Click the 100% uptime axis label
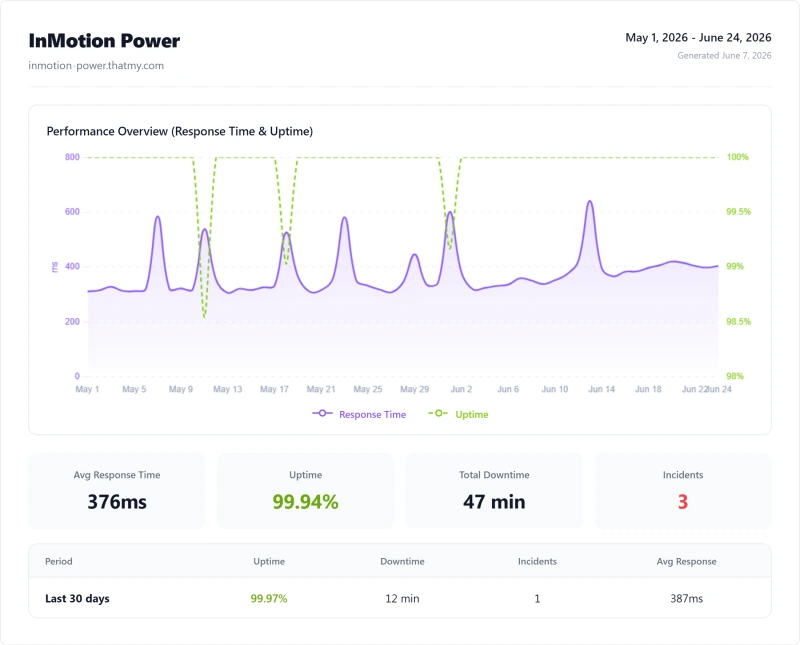The width and height of the screenshot is (800, 645). point(737,157)
